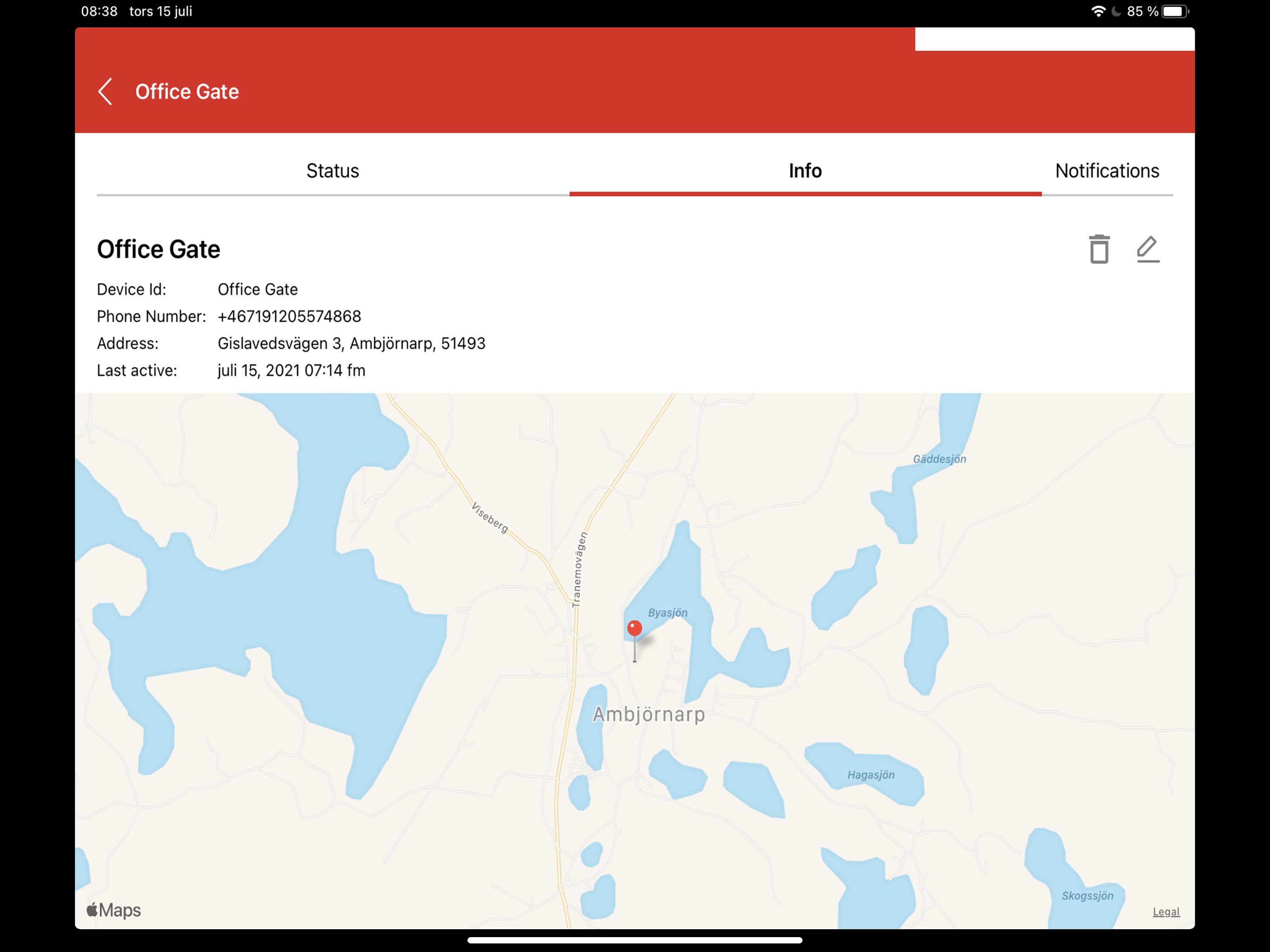Viewport: 1270px width, 952px height.
Task: Tap the home indicator bar
Action: click(635, 940)
